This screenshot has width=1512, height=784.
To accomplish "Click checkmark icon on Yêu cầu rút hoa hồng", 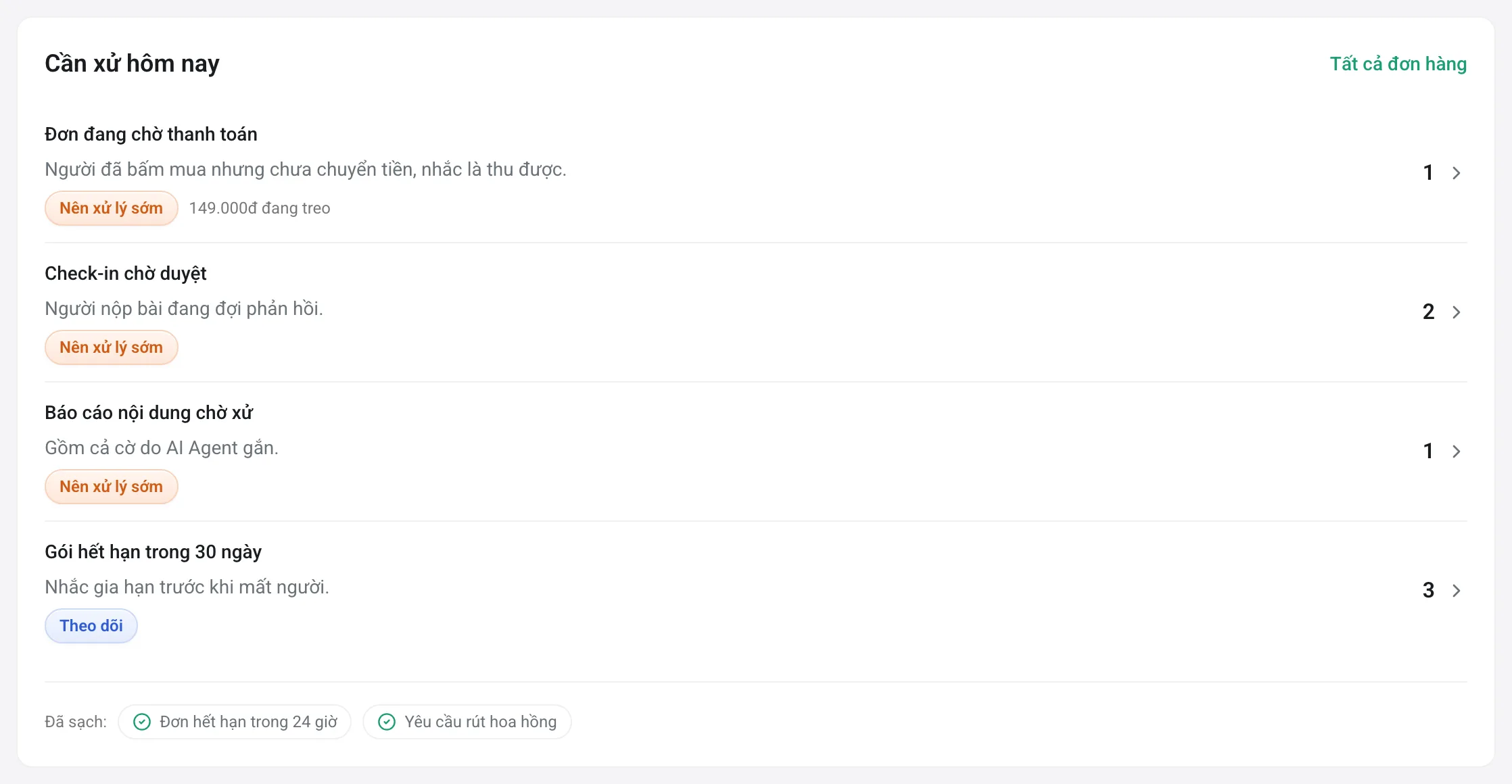I will coord(387,722).
